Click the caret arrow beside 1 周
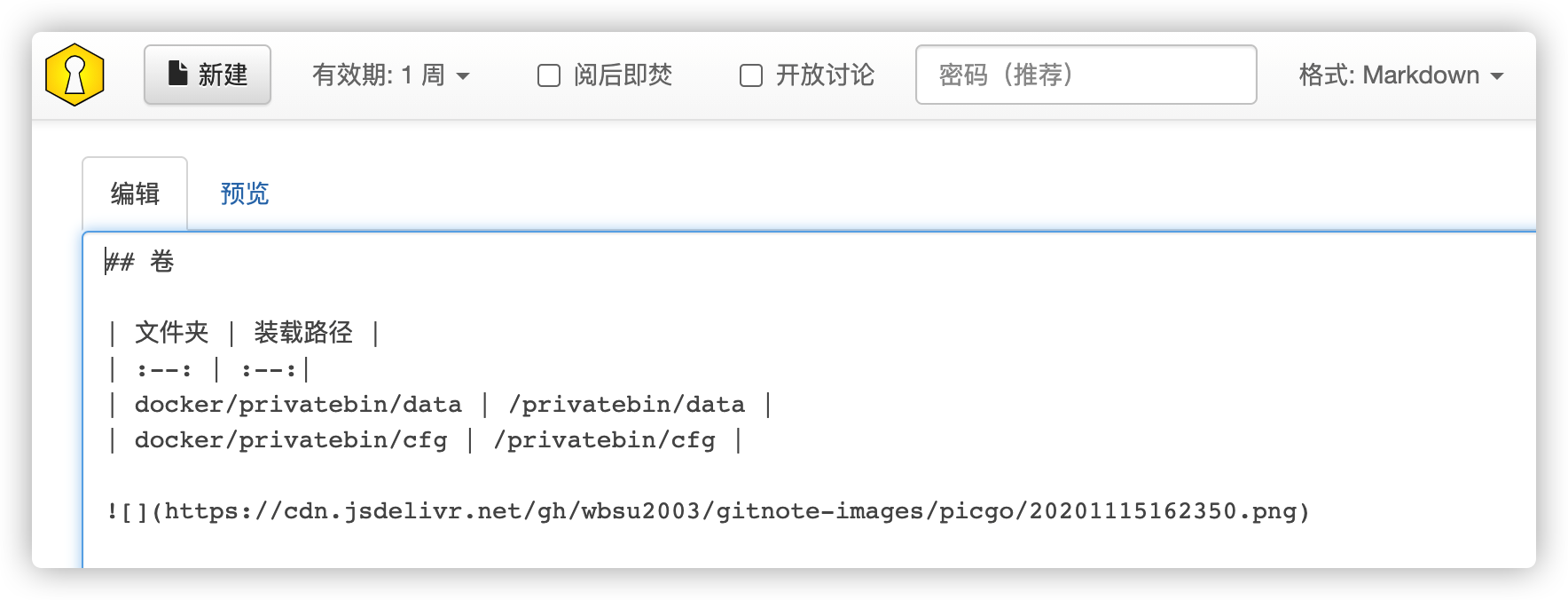Viewport: 1568px width, 600px height. click(x=463, y=76)
